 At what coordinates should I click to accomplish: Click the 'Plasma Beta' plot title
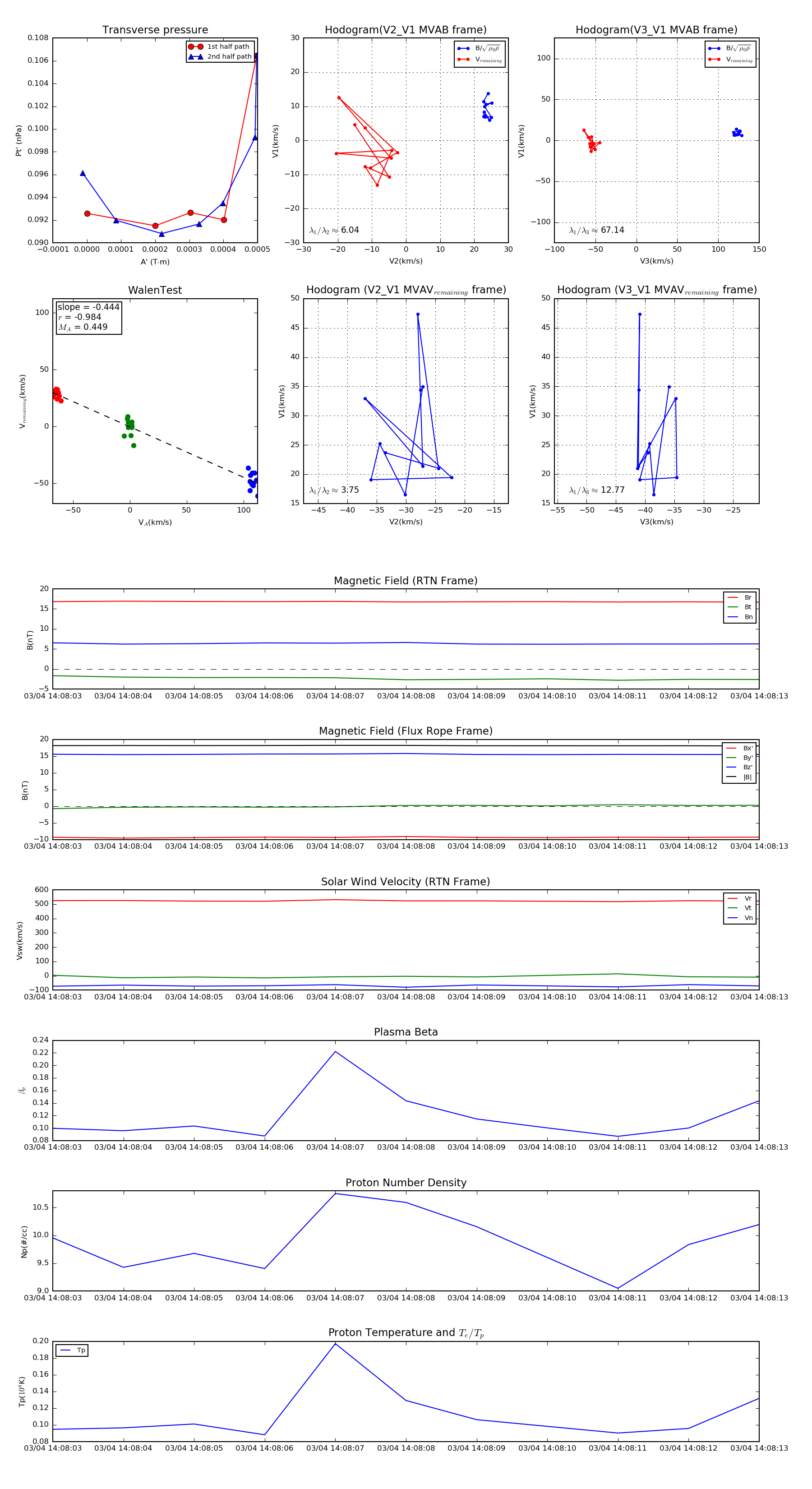(x=406, y=1032)
